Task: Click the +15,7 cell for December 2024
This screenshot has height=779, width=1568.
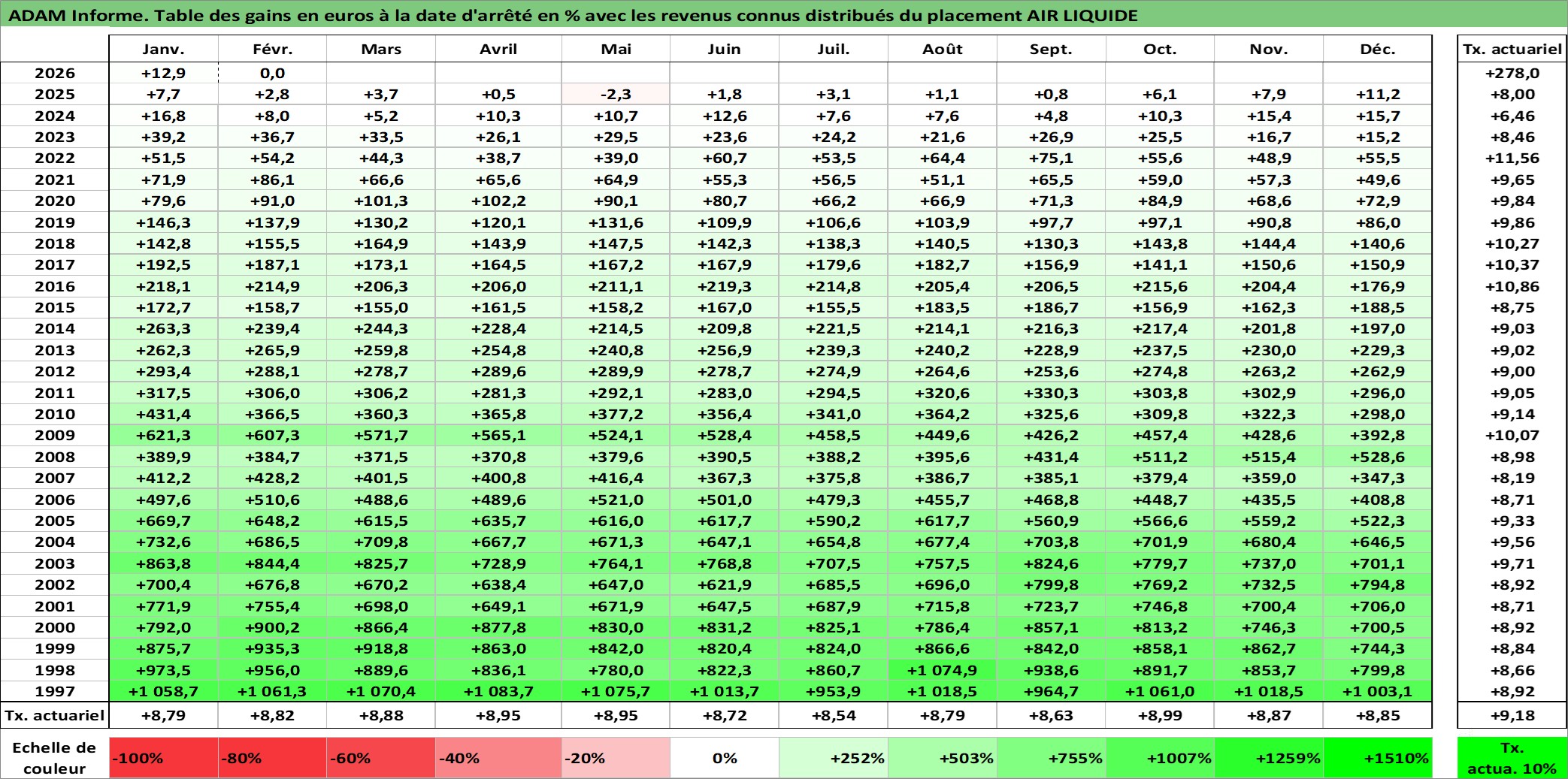Action: coord(1378,116)
